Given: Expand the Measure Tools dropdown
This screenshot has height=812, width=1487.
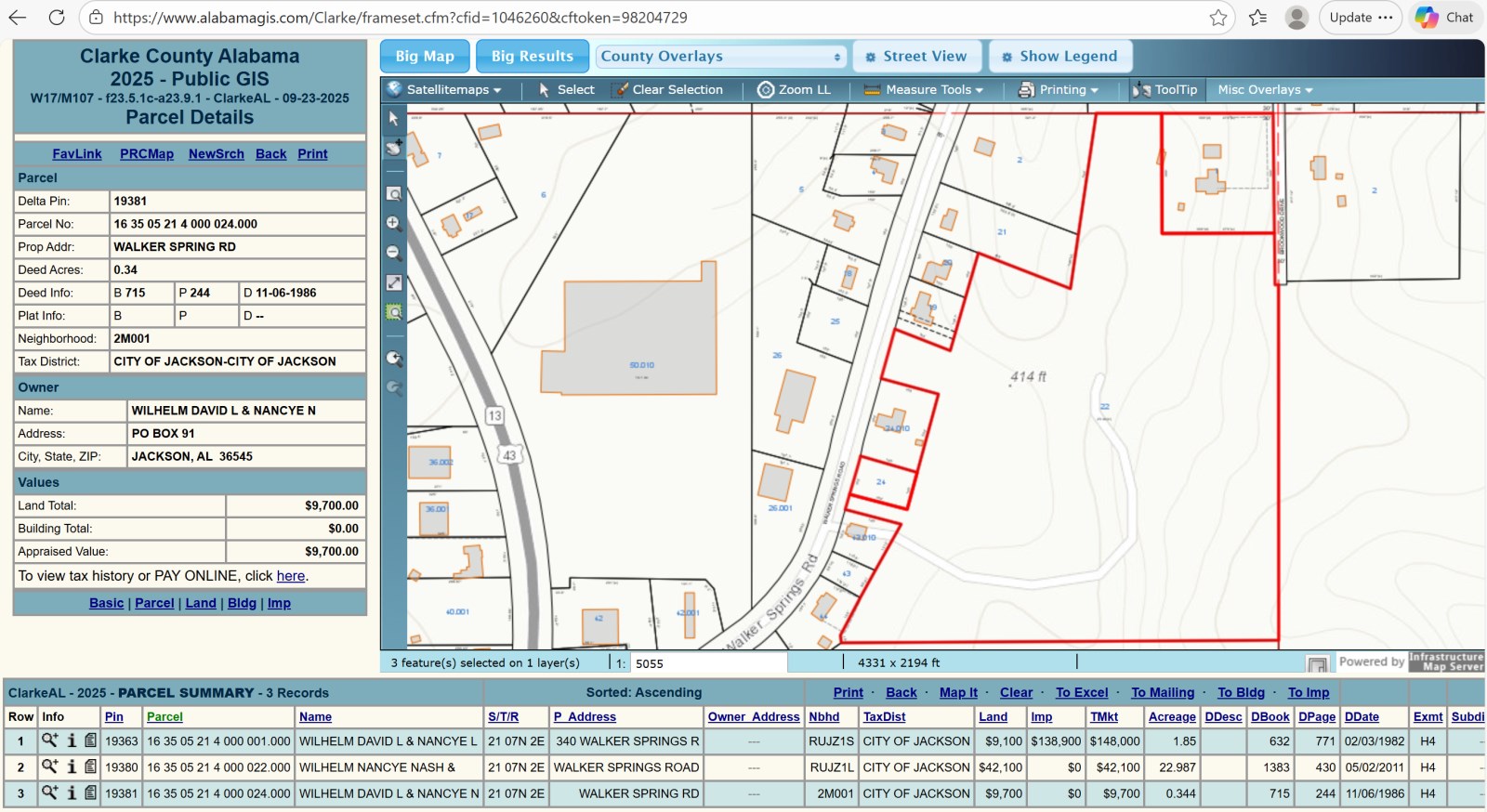Looking at the screenshot, I should (924, 90).
